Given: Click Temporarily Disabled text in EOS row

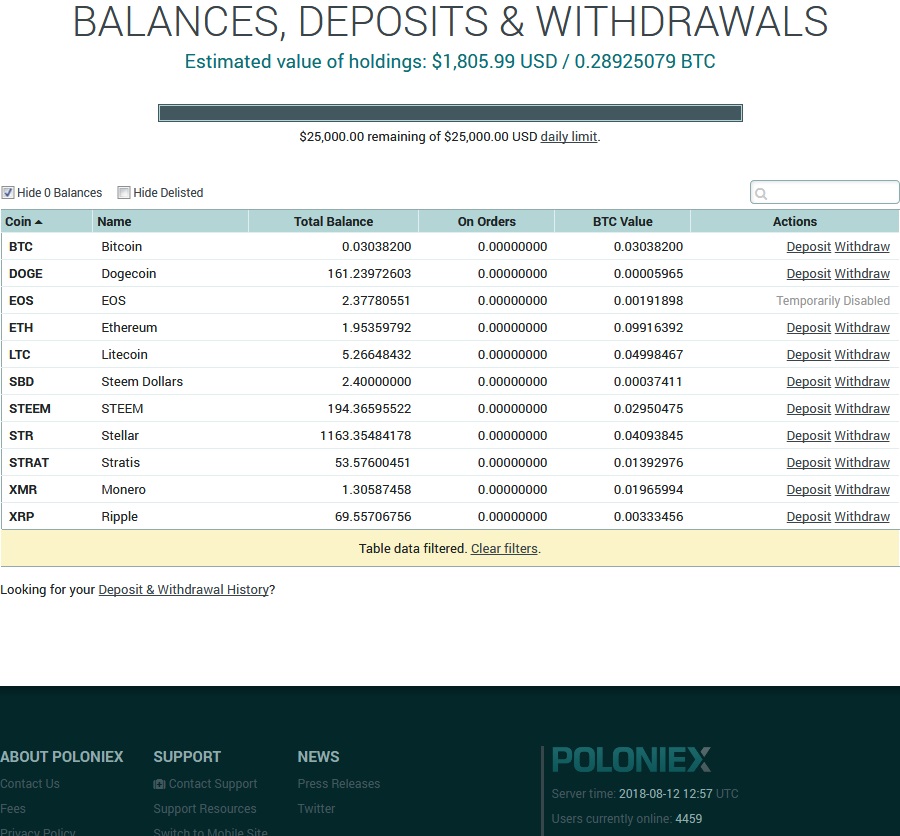Looking at the screenshot, I should [x=833, y=301].
